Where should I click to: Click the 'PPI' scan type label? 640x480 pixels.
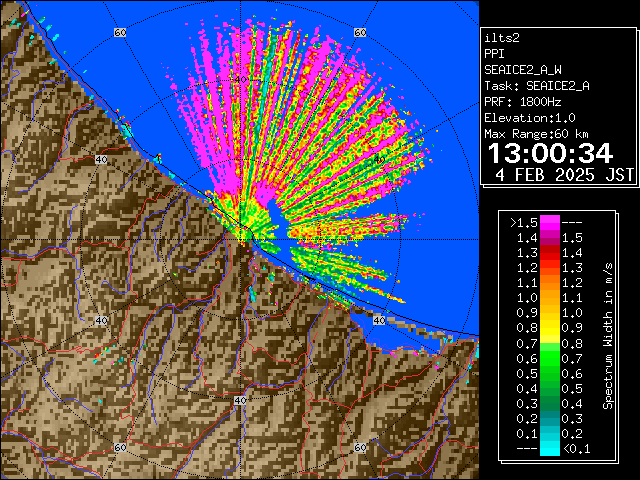[x=494, y=54]
